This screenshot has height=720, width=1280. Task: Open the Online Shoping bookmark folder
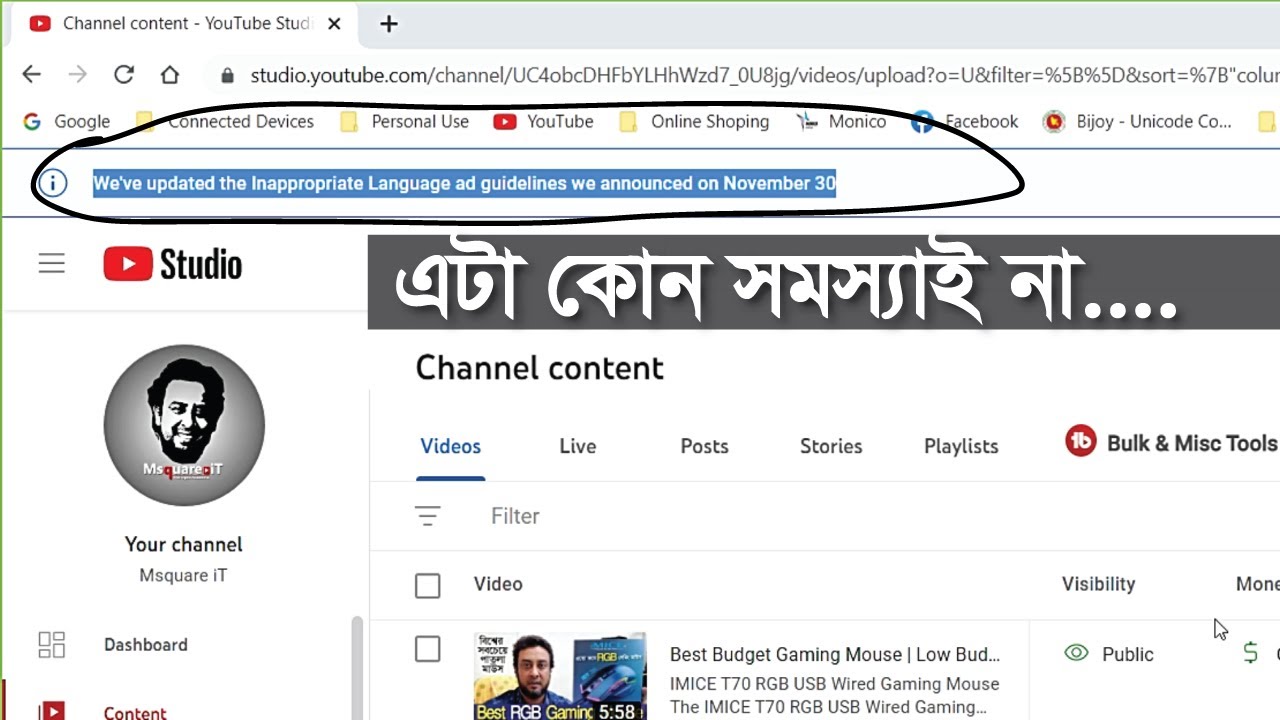[695, 122]
